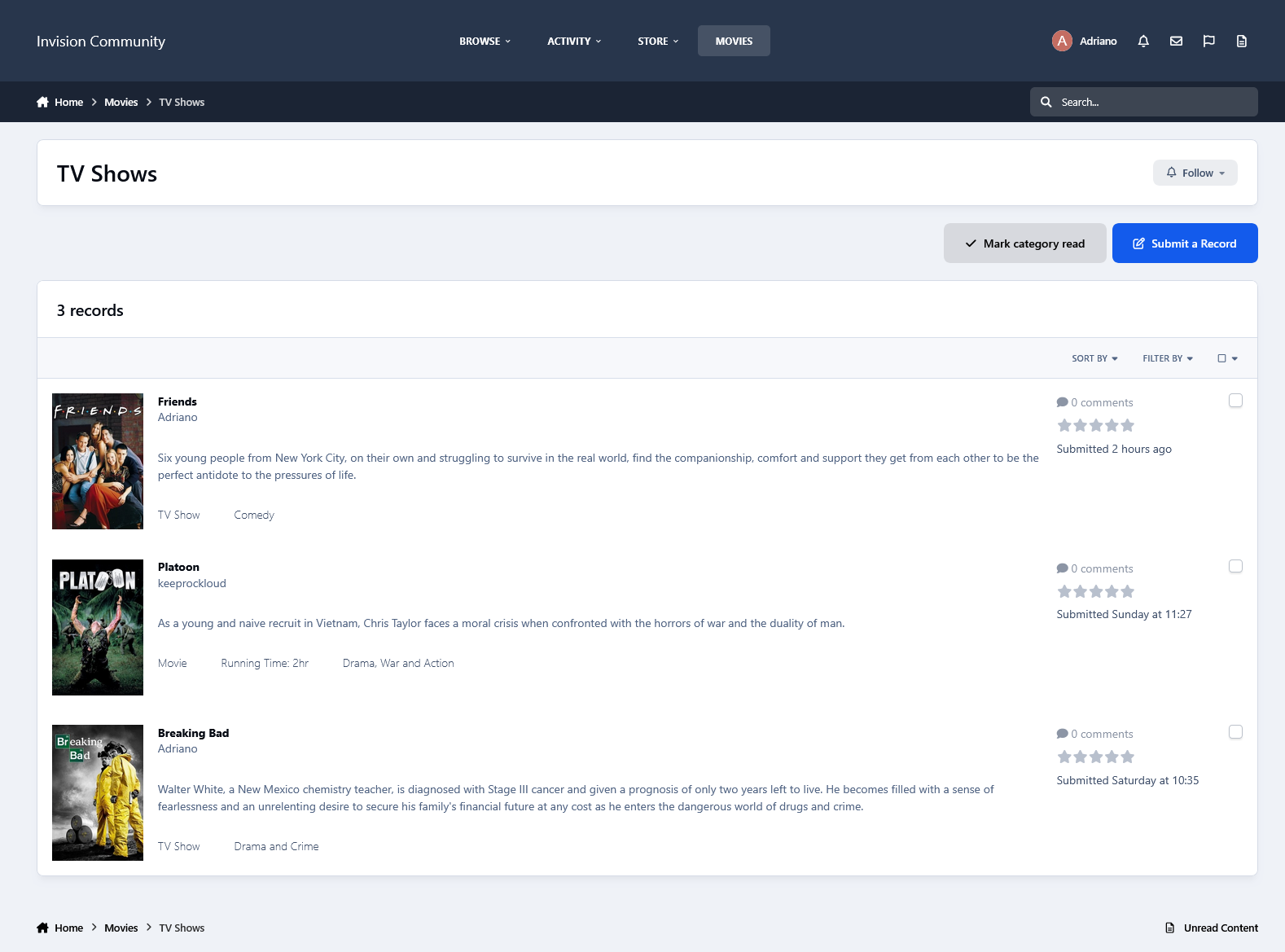Open the select-all records checkbox dropdown
Screen dimensions: 1285x952
1227,358
